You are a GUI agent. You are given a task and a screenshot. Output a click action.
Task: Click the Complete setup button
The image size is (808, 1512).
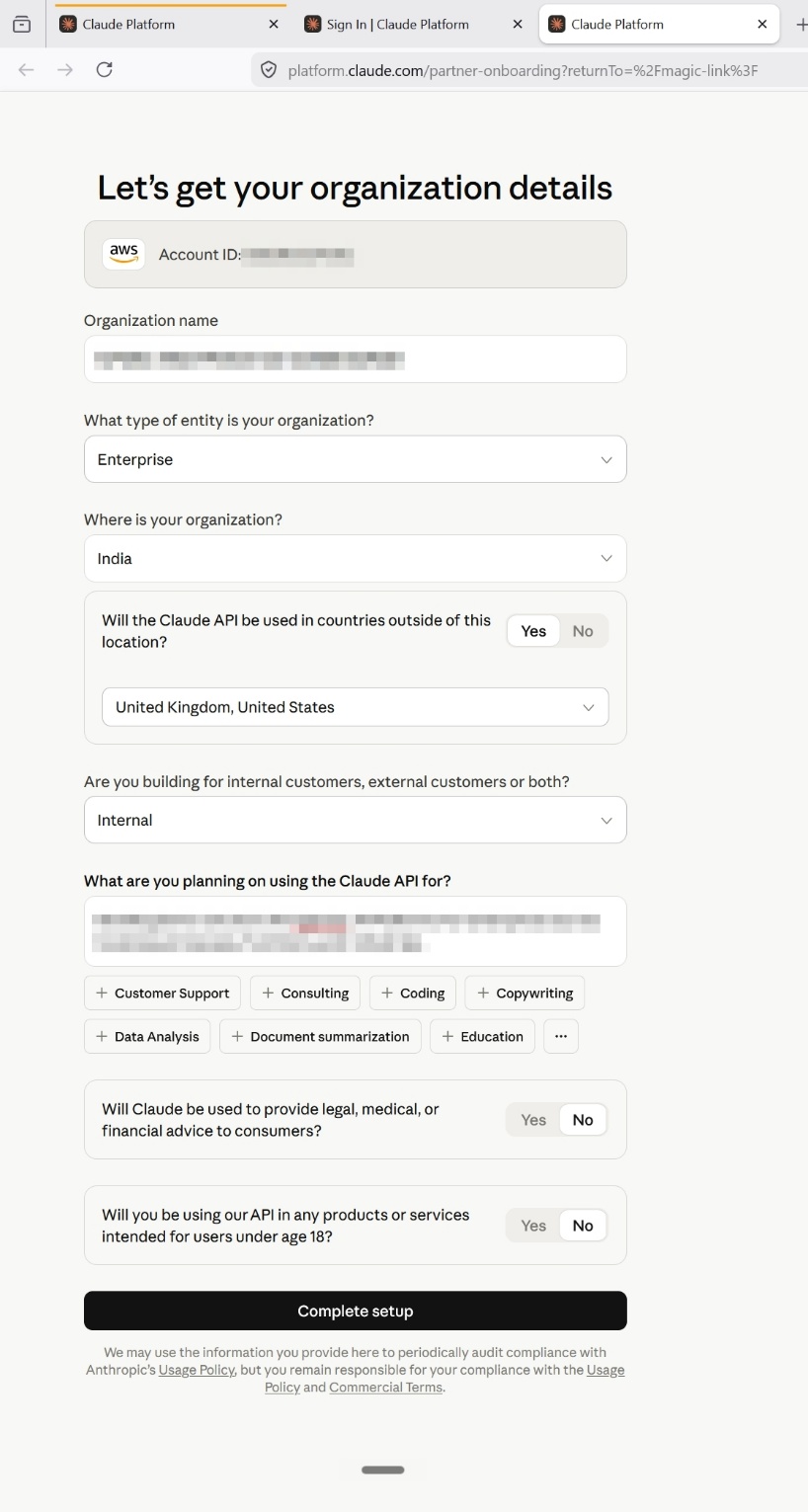point(356,1311)
